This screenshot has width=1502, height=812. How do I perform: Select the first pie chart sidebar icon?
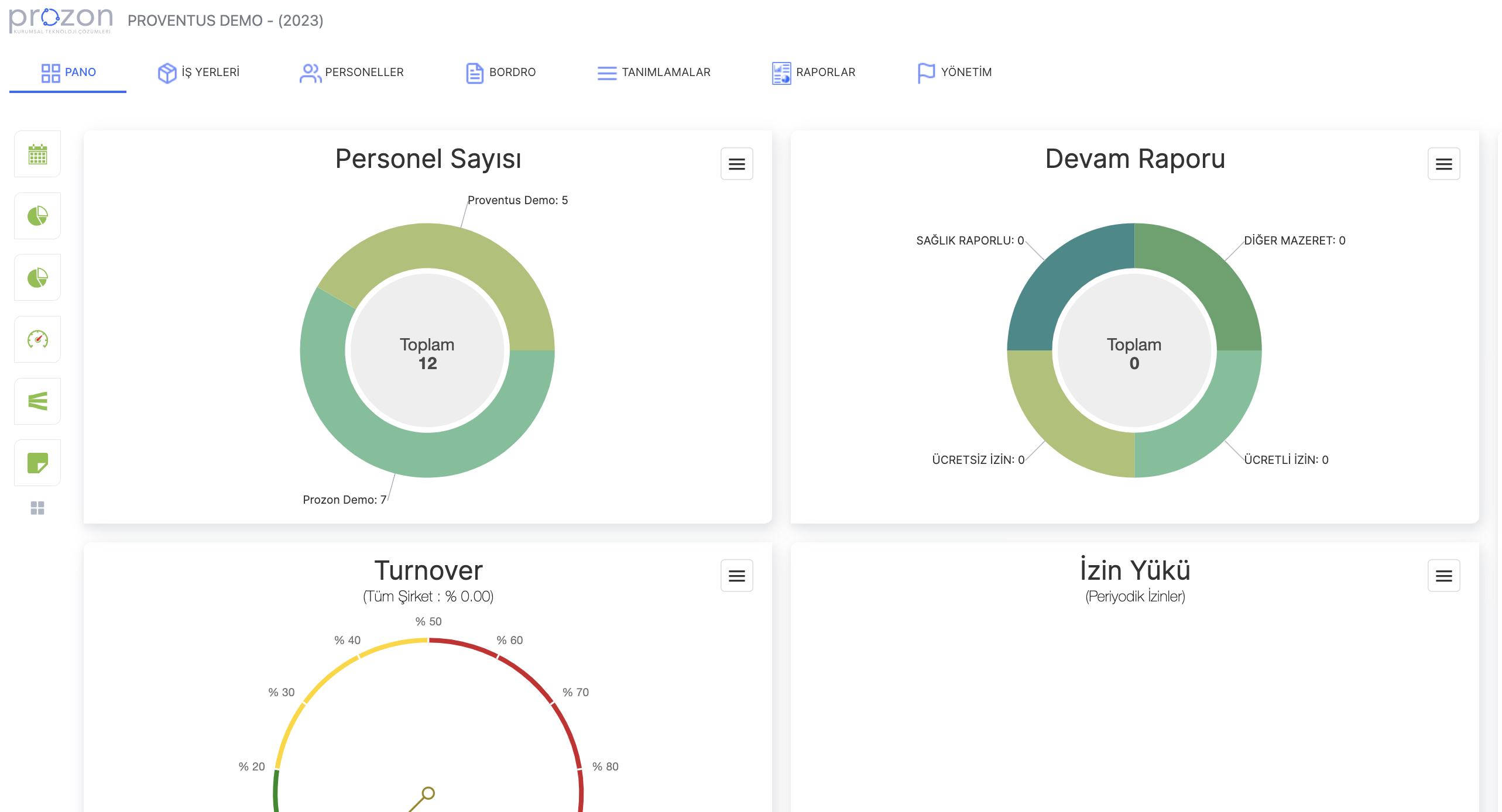click(x=37, y=216)
